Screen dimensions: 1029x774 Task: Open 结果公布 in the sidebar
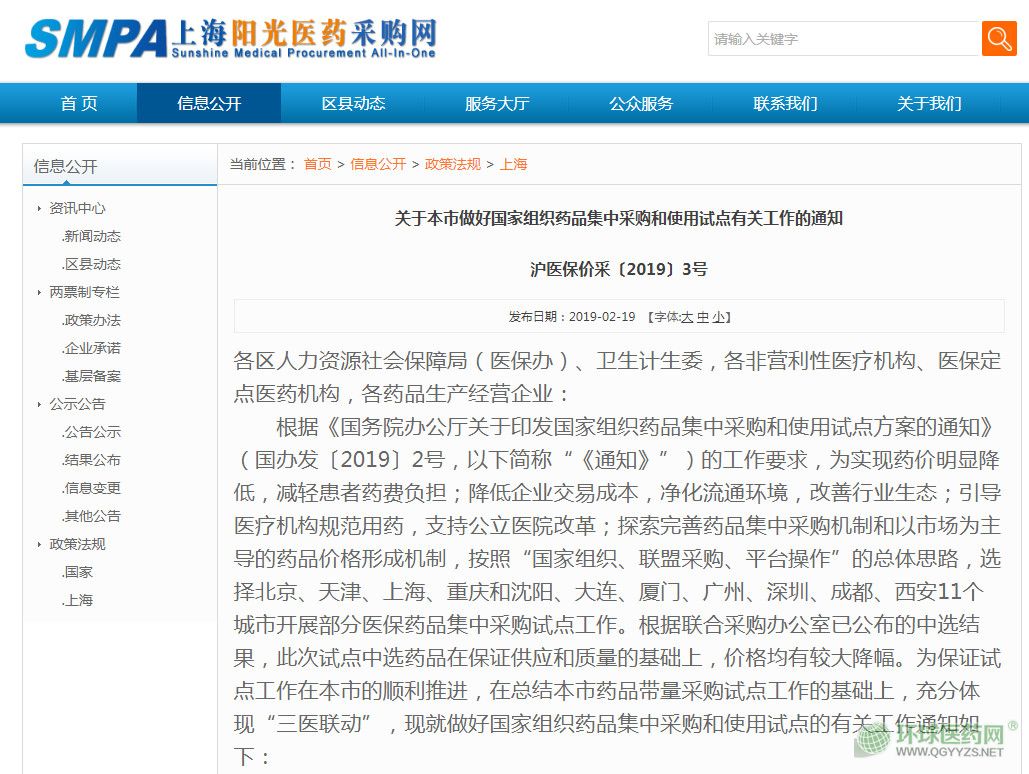pyautogui.click(x=91, y=460)
